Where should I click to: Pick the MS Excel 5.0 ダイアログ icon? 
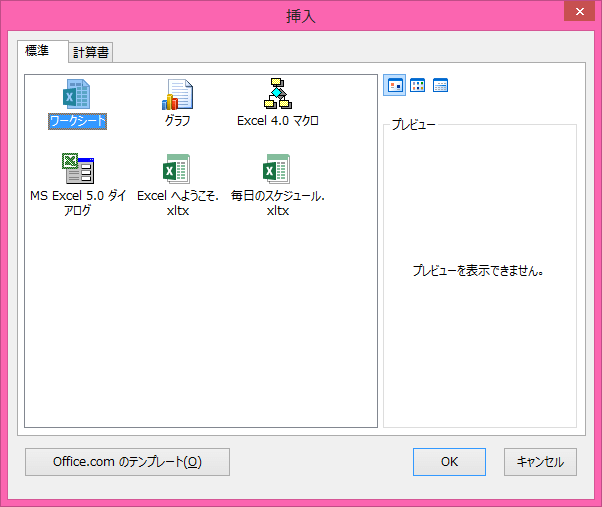point(78,168)
